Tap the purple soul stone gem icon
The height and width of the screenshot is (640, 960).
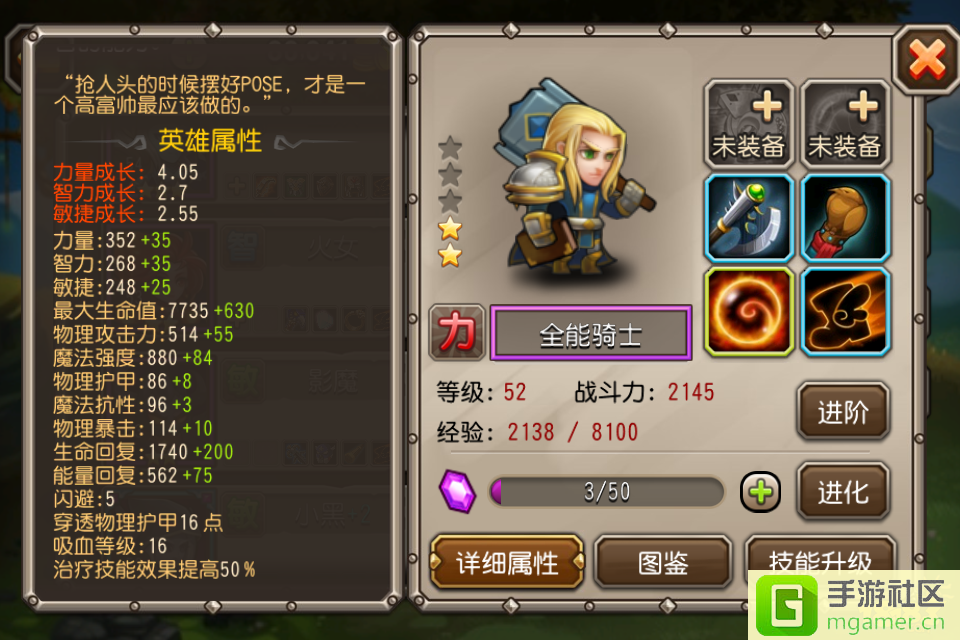(457, 491)
